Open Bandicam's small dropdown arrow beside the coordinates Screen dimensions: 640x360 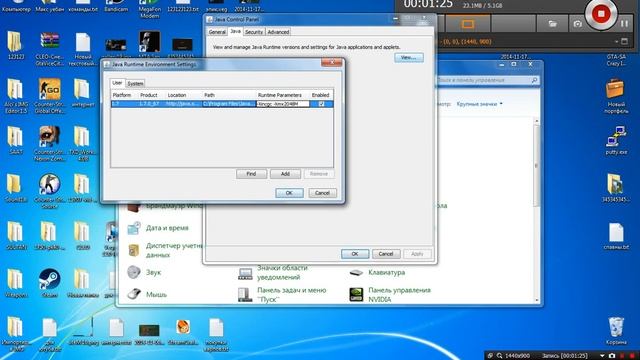click(x=616, y=41)
